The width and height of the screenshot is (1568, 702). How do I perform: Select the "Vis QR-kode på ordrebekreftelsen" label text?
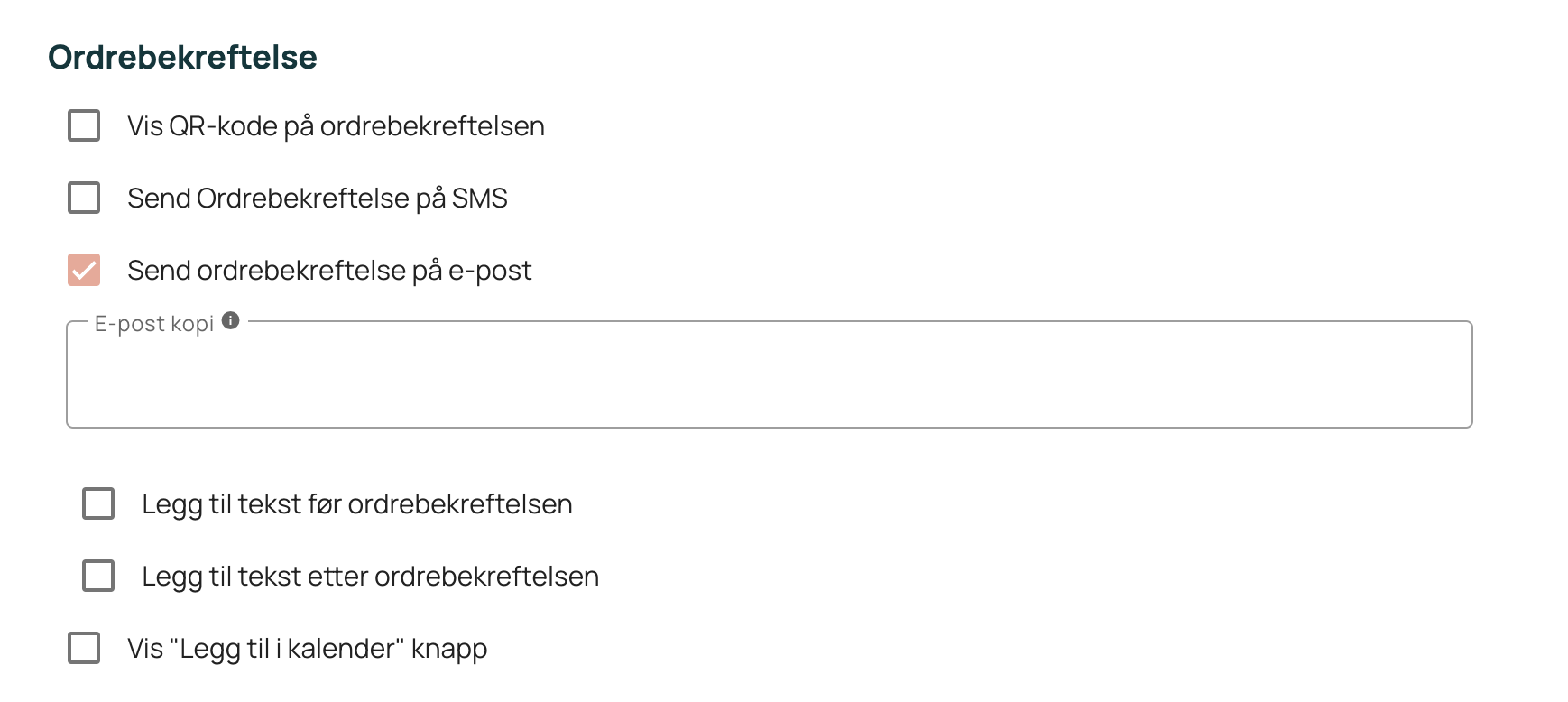(x=336, y=126)
